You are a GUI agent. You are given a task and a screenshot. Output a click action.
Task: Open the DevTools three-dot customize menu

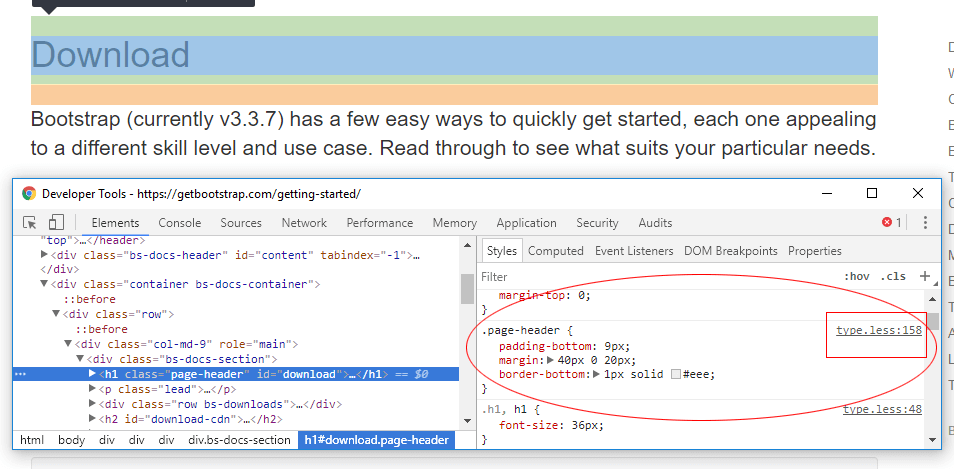click(x=925, y=223)
